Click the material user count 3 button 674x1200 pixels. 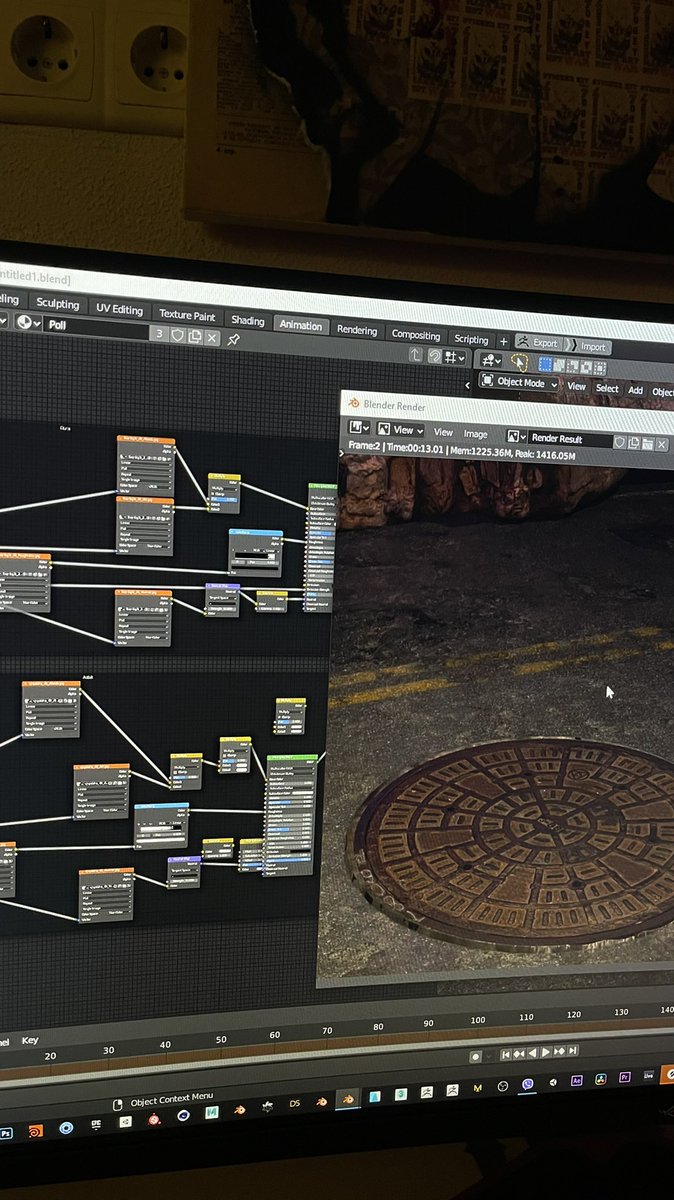(159, 334)
